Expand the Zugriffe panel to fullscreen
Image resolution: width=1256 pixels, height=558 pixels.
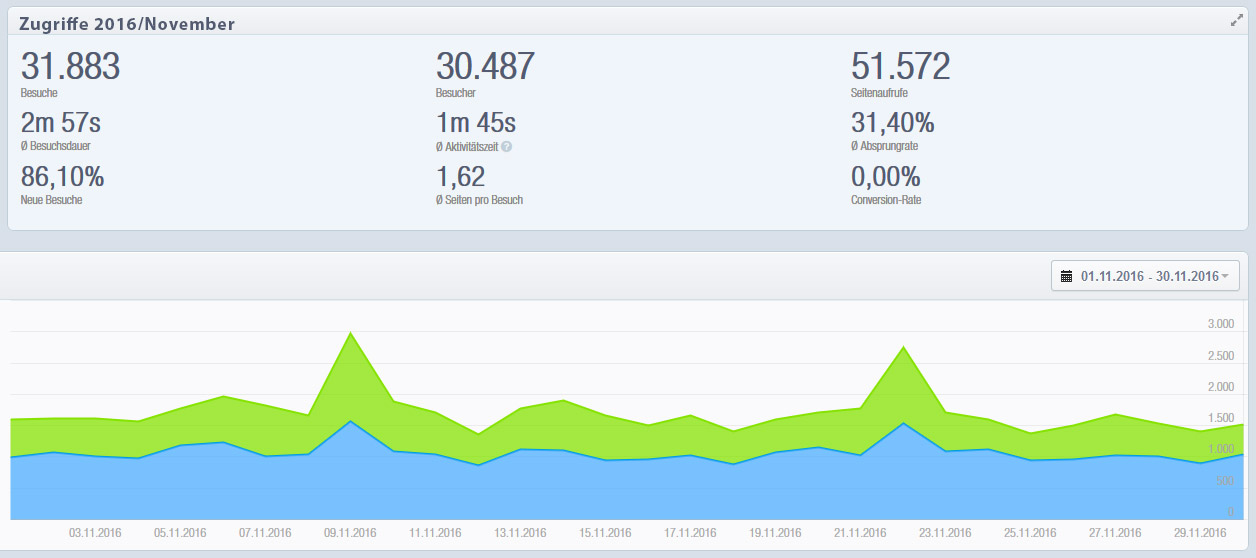1236,21
